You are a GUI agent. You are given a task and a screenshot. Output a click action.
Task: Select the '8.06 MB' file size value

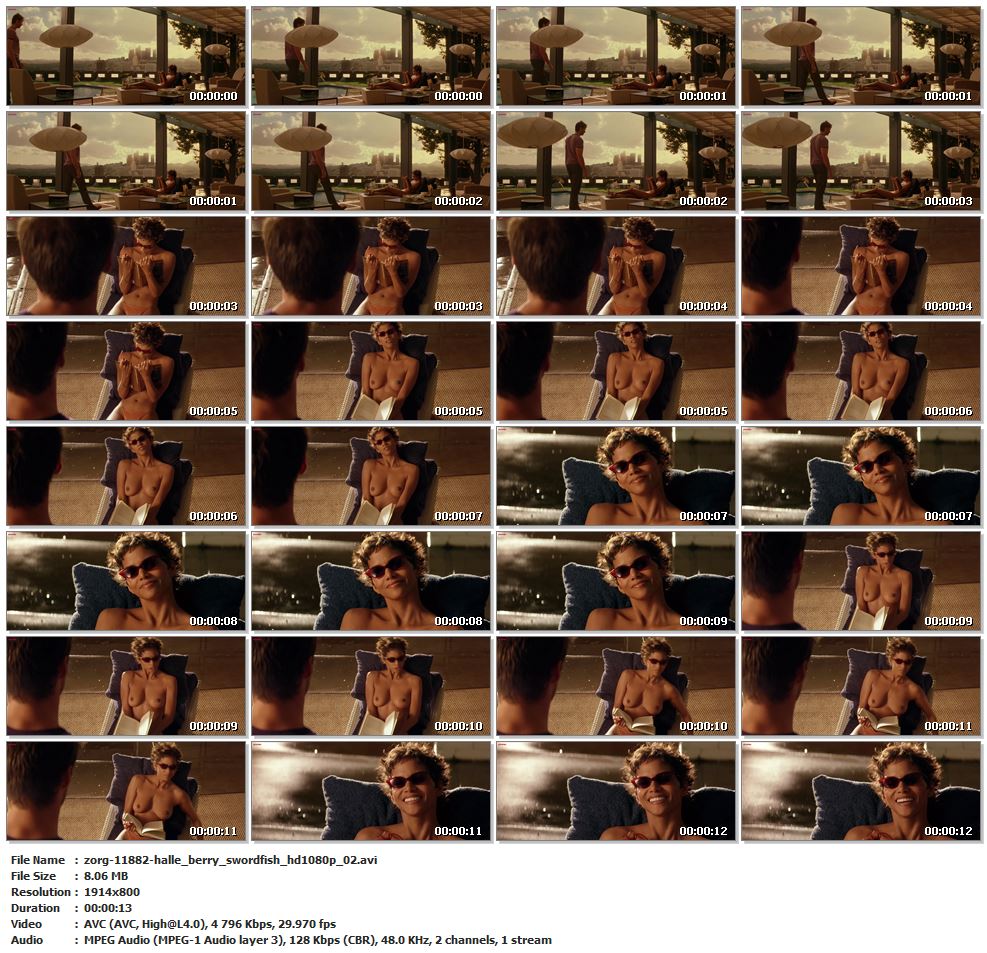tap(106, 876)
